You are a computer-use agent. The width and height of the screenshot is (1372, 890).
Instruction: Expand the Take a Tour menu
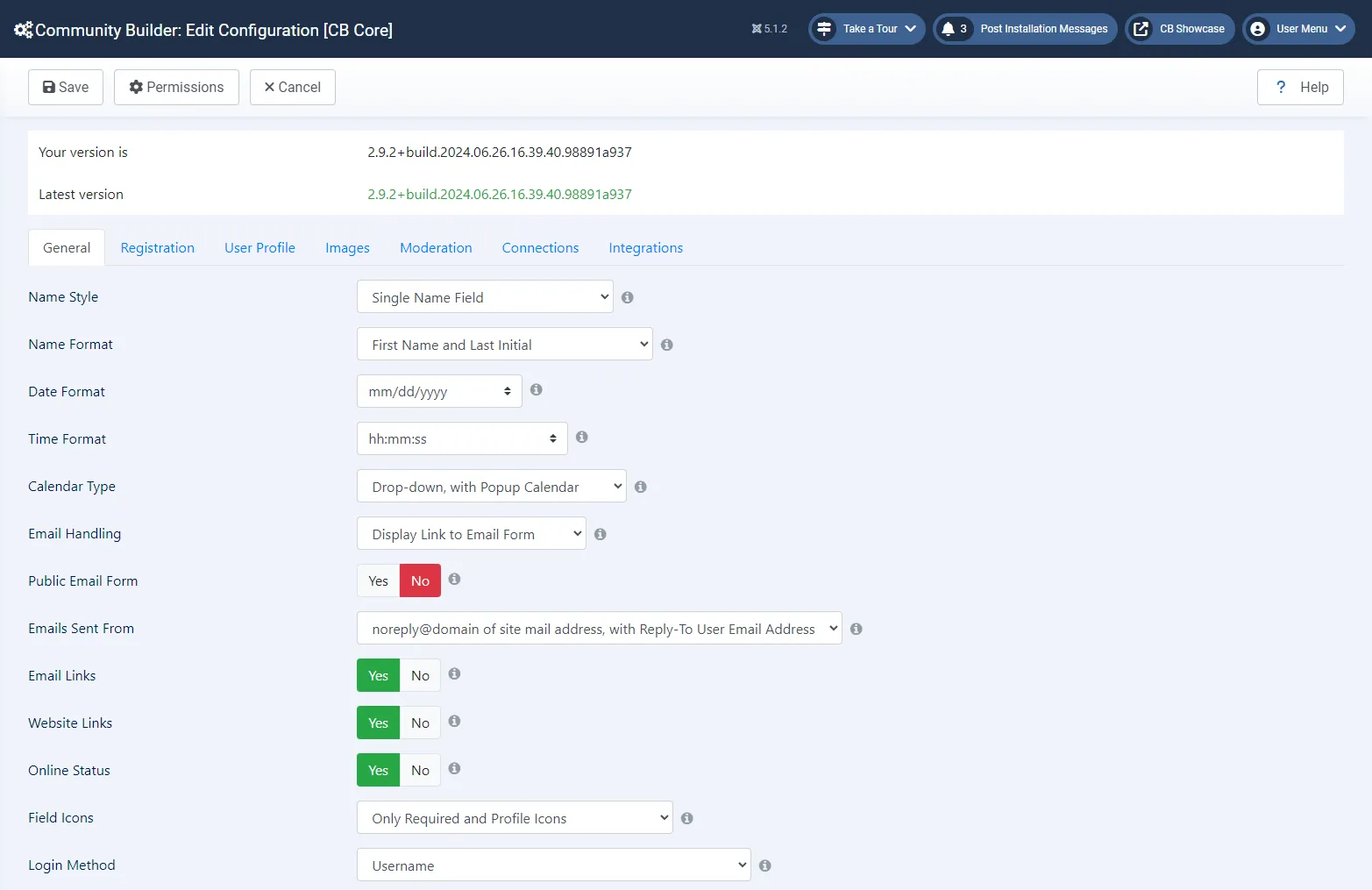(x=866, y=29)
